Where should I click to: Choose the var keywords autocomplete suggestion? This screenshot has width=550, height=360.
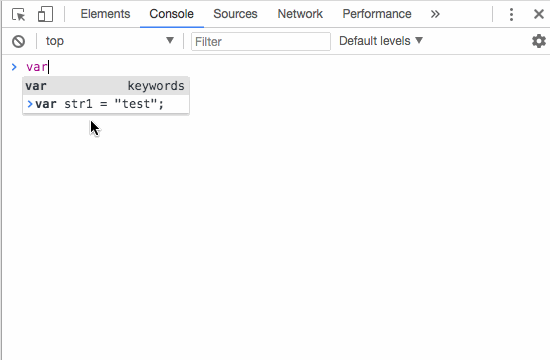coord(106,86)
